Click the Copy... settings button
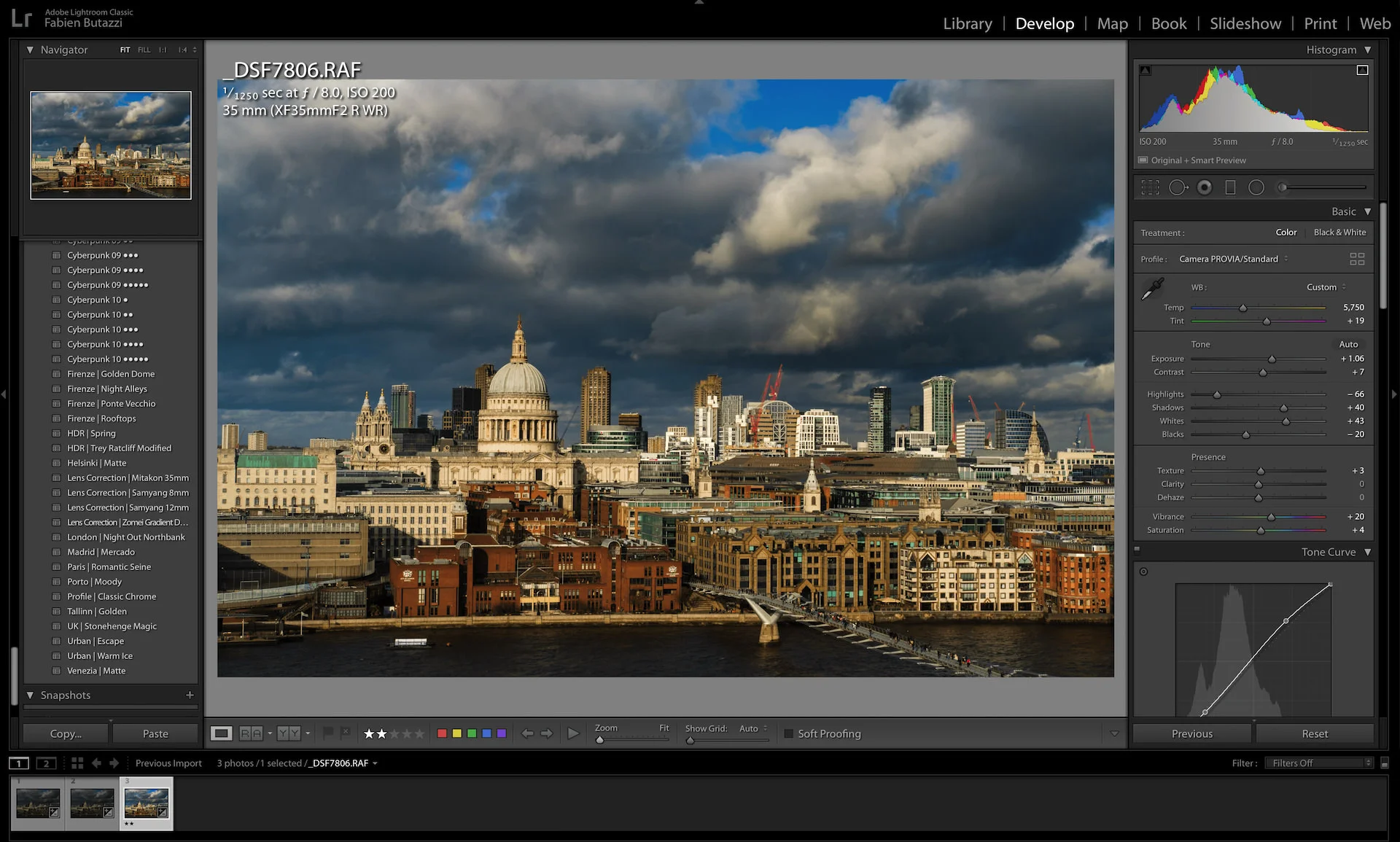 [x=66, y=733]
